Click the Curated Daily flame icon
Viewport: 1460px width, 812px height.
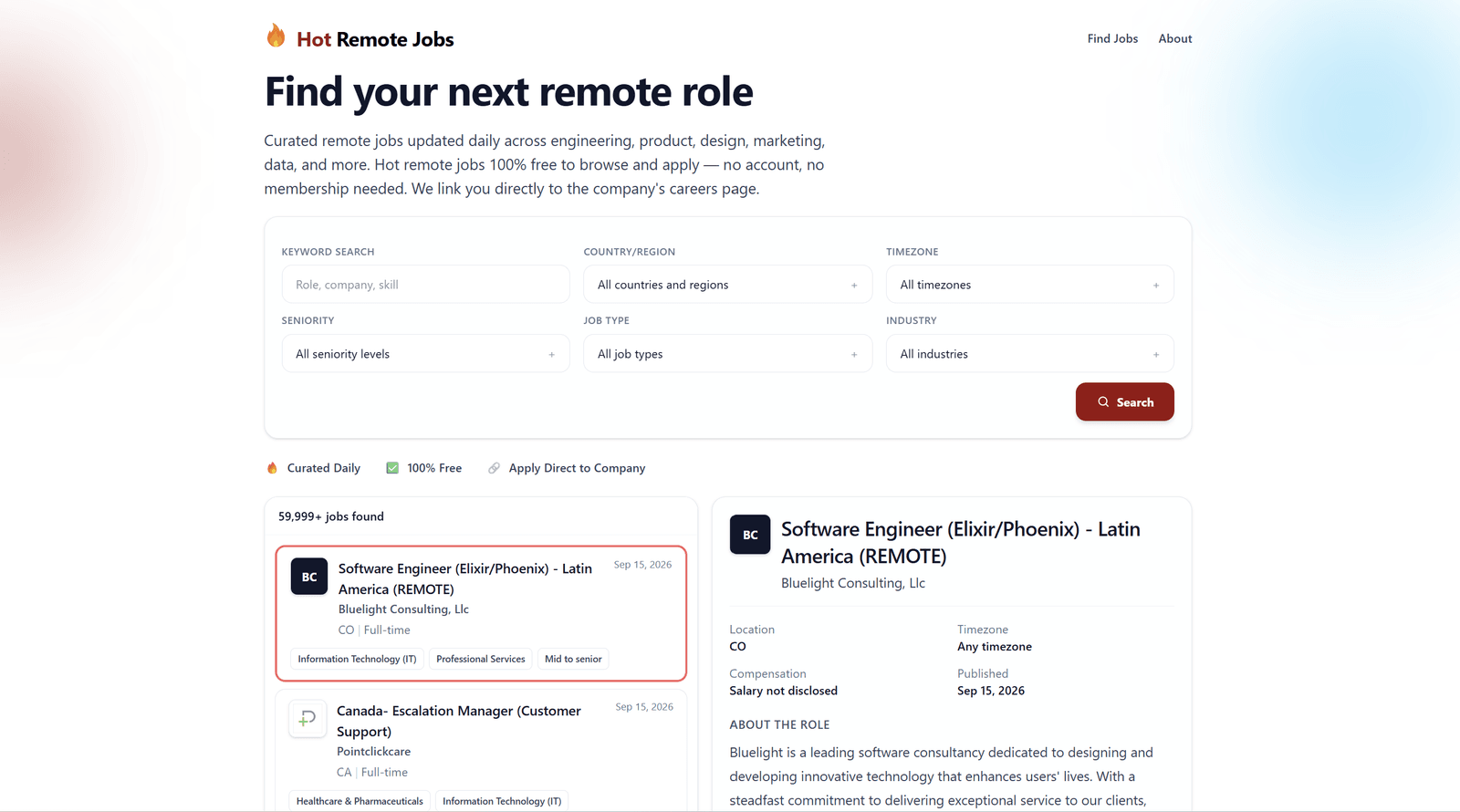(272, 468)
